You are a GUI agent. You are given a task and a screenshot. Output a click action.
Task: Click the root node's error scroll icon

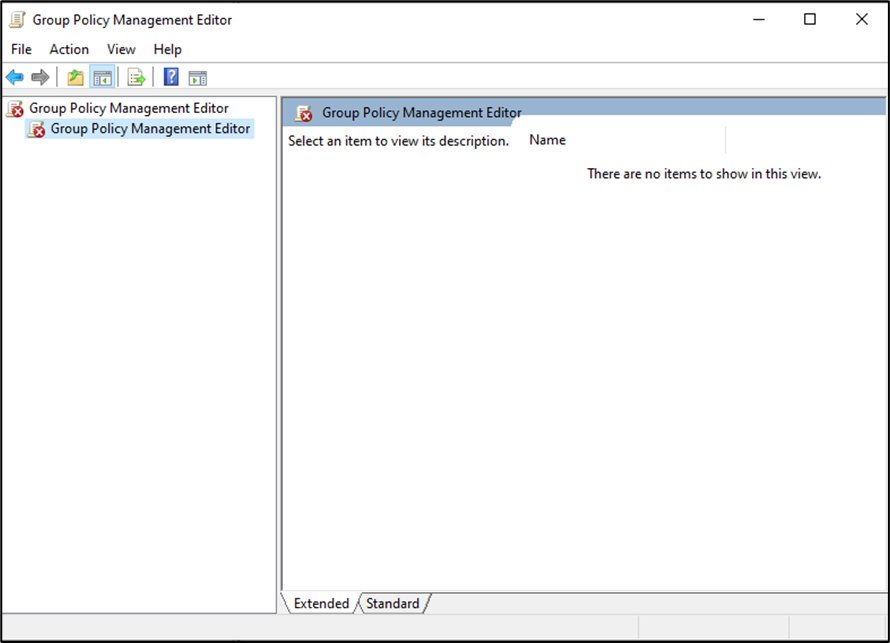tap(15, 109)
